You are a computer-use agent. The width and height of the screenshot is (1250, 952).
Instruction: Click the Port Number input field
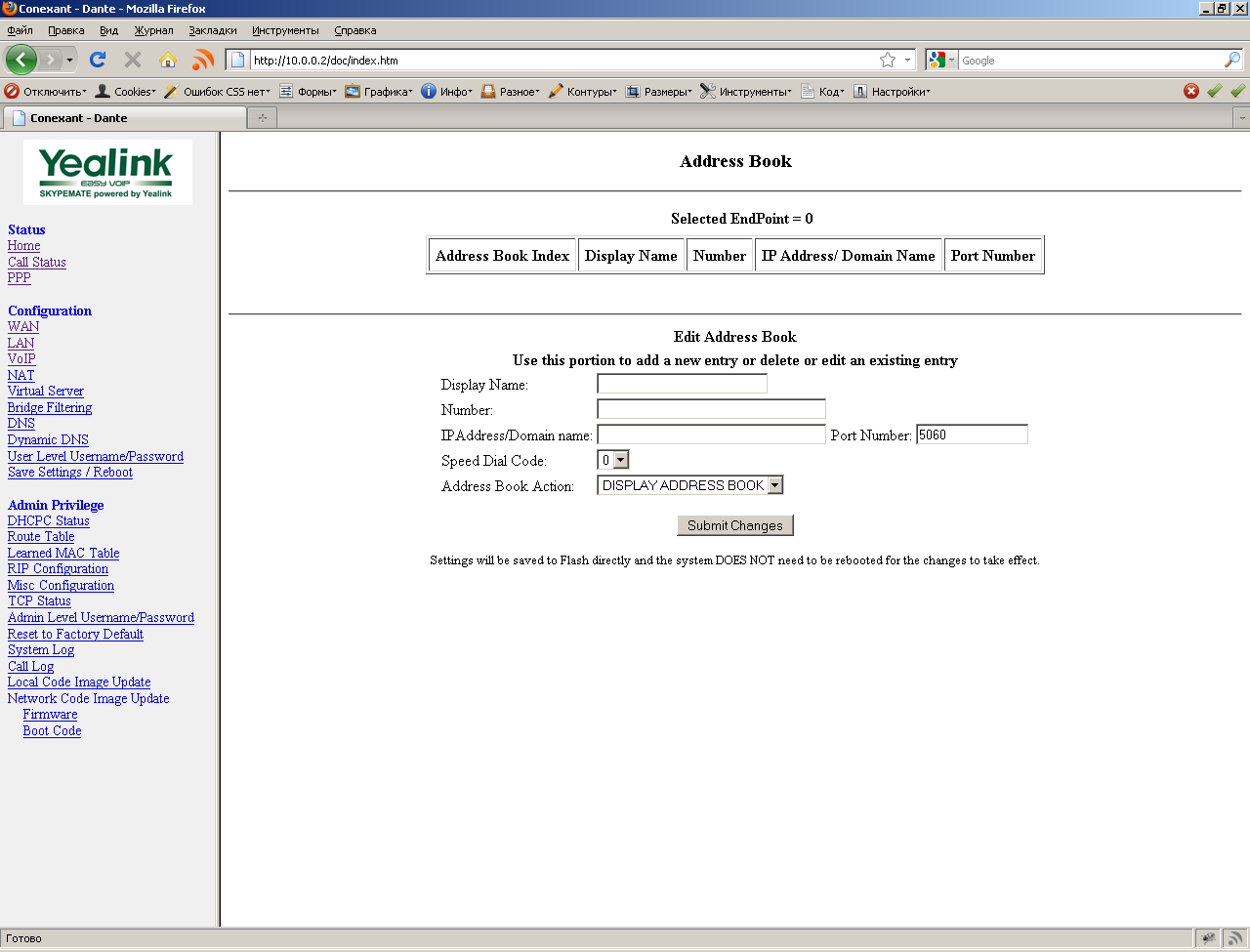pos(972,435)
